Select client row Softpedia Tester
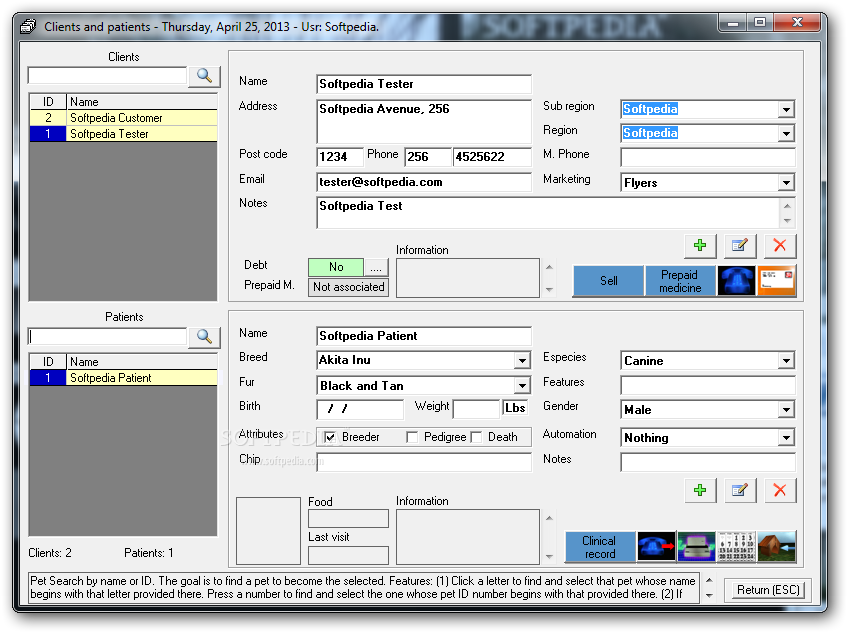 tap(123, 134)
